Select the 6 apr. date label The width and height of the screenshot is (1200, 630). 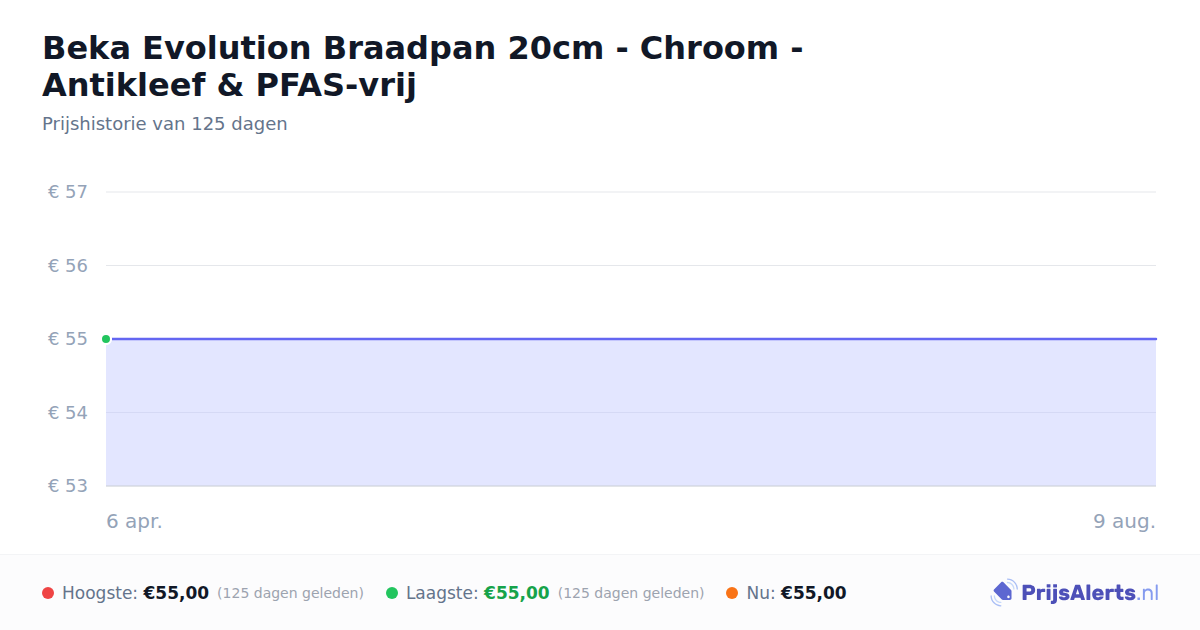[x=135, y=521]
